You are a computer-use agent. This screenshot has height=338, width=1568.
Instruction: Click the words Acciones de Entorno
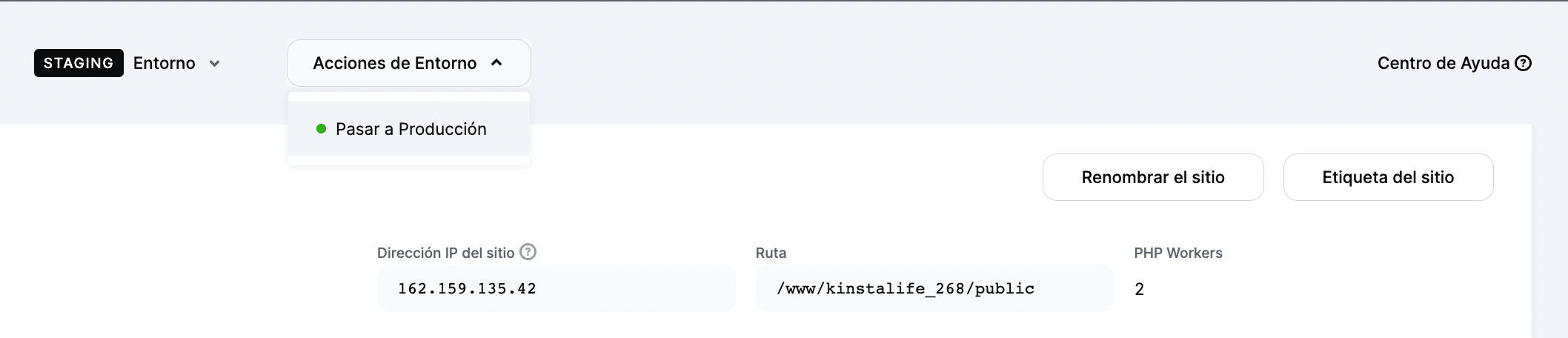[394, 64]
